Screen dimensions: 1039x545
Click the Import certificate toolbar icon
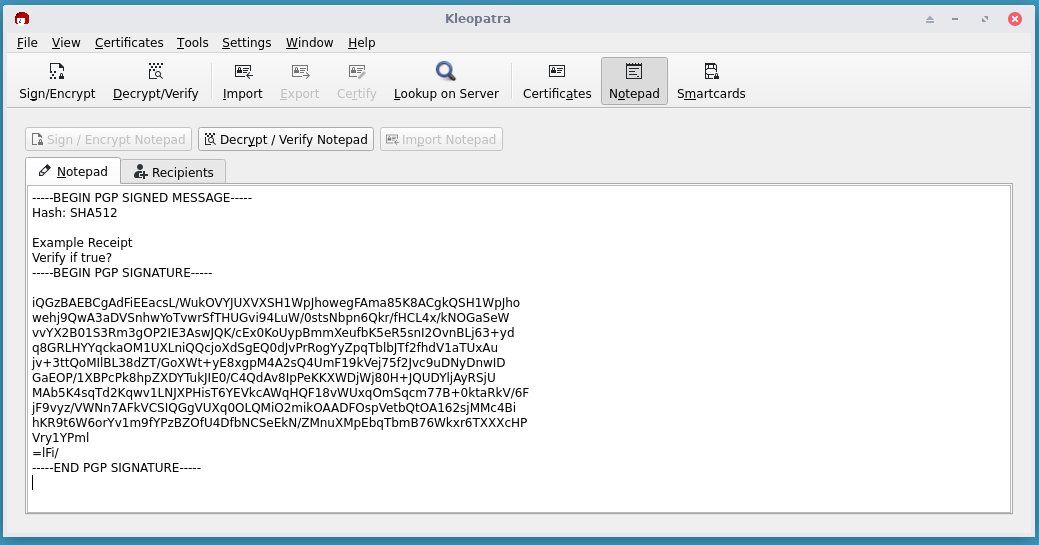[243, 81]
